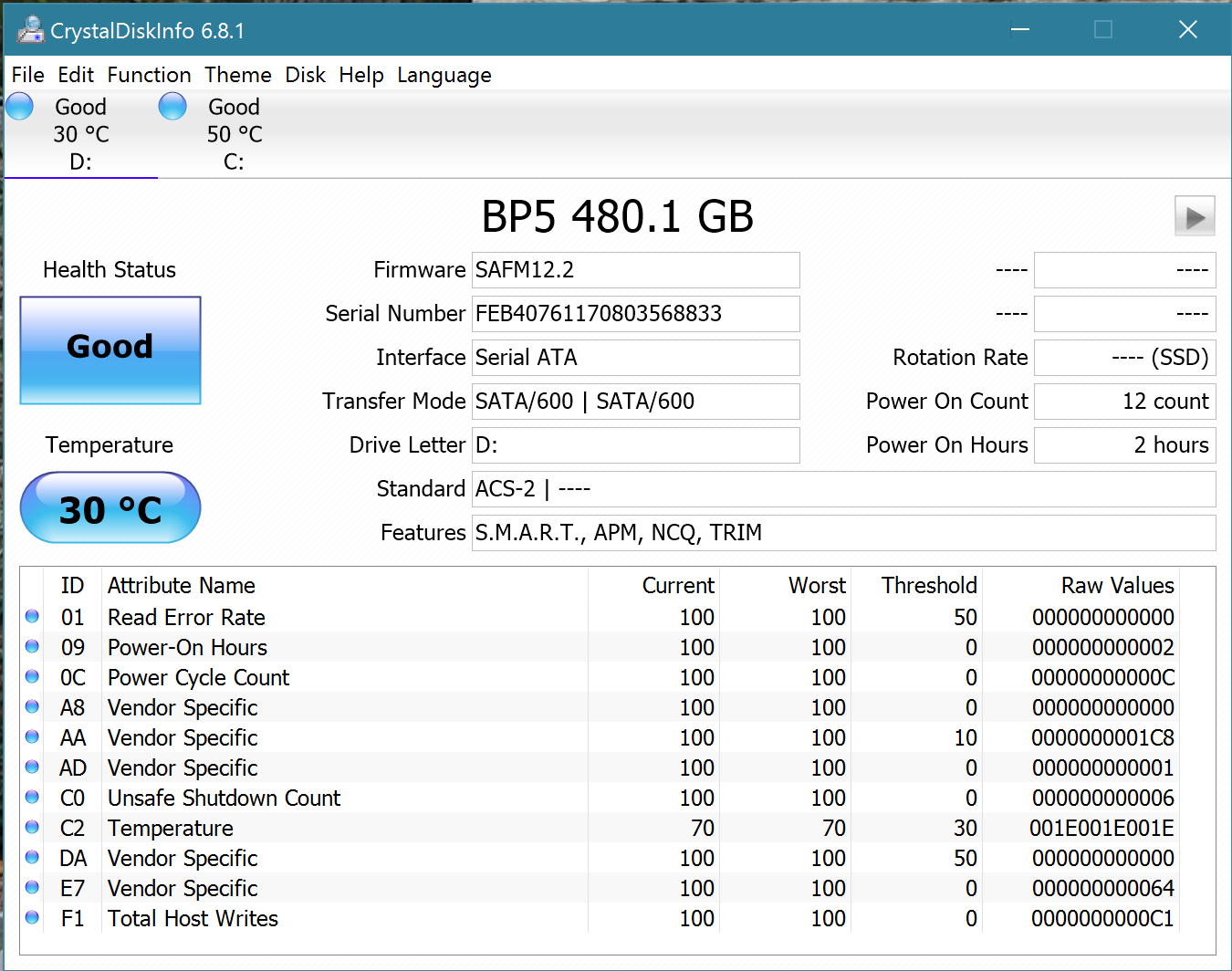1232x971 pixels.
Task: Click status dot beside Unsafe Shutdown Count
Action: point(32,798)
